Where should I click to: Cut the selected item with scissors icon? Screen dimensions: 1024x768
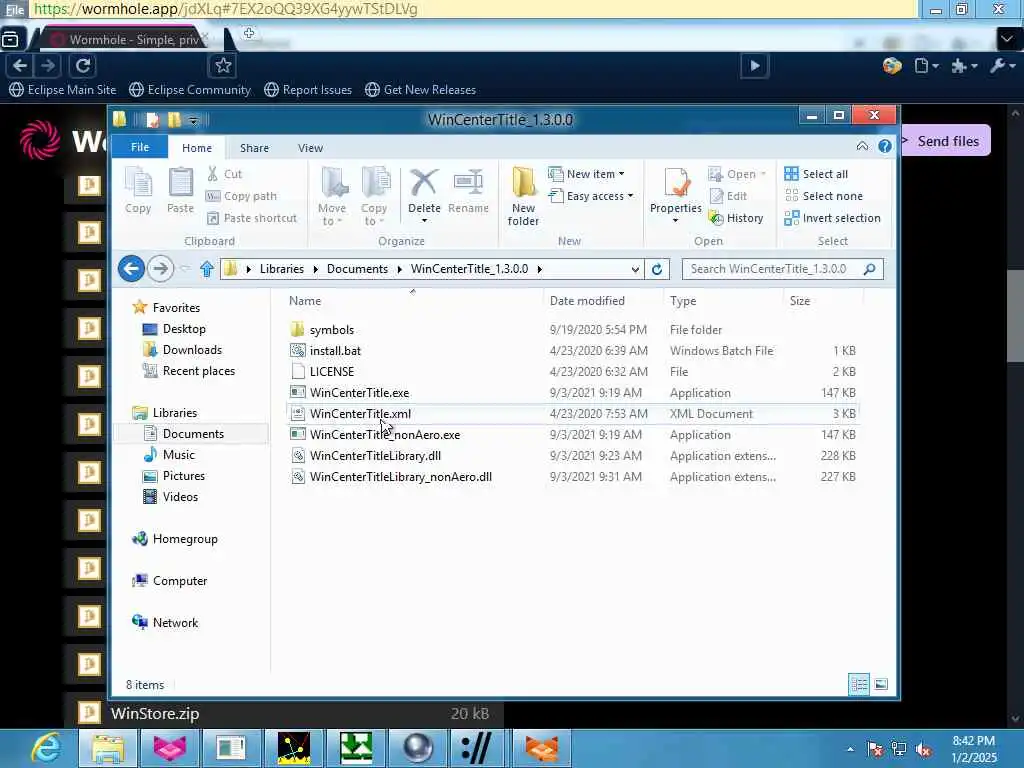click(x=225, y=174)
